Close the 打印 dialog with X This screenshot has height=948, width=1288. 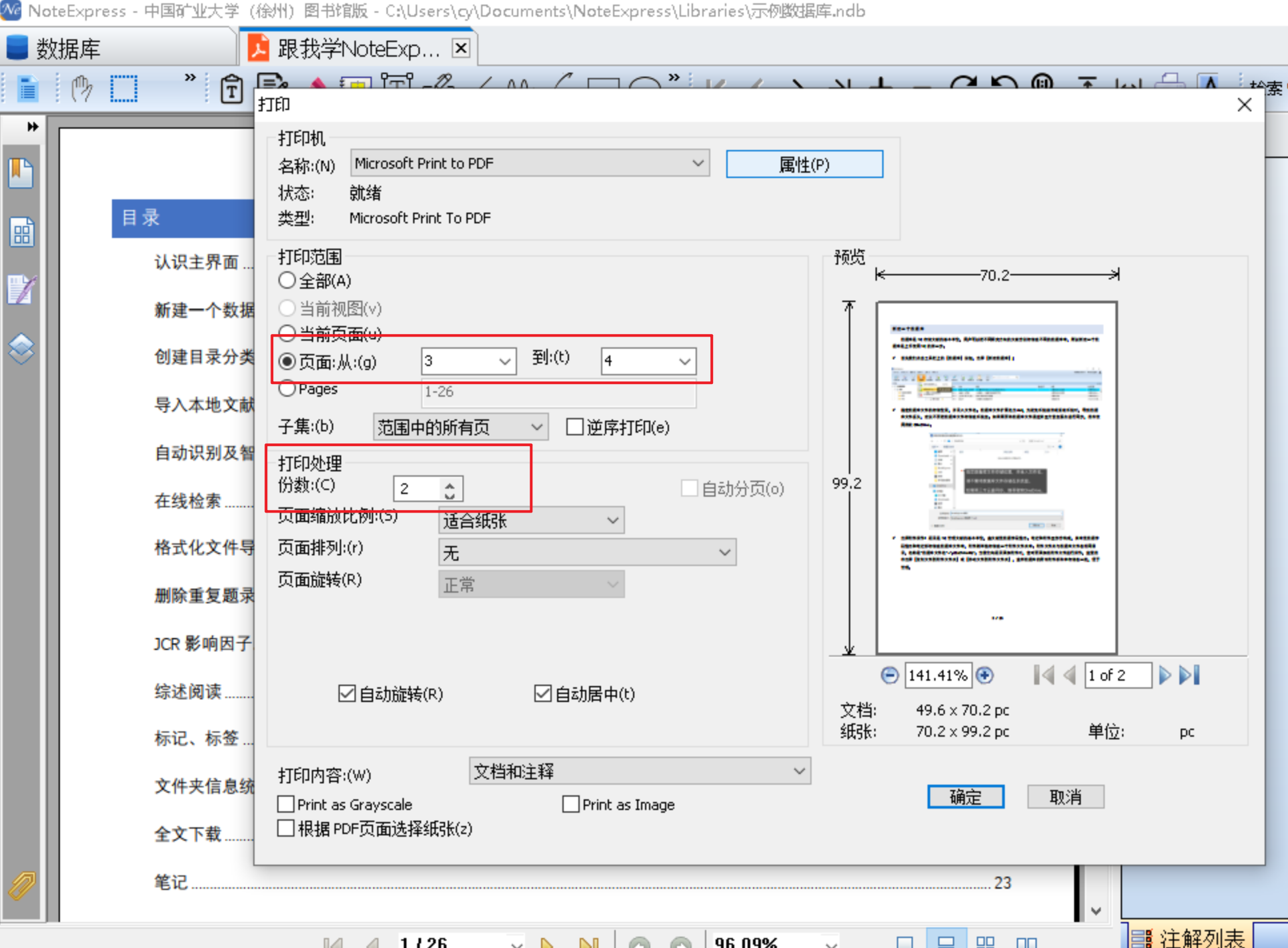tap(1244, 105)
